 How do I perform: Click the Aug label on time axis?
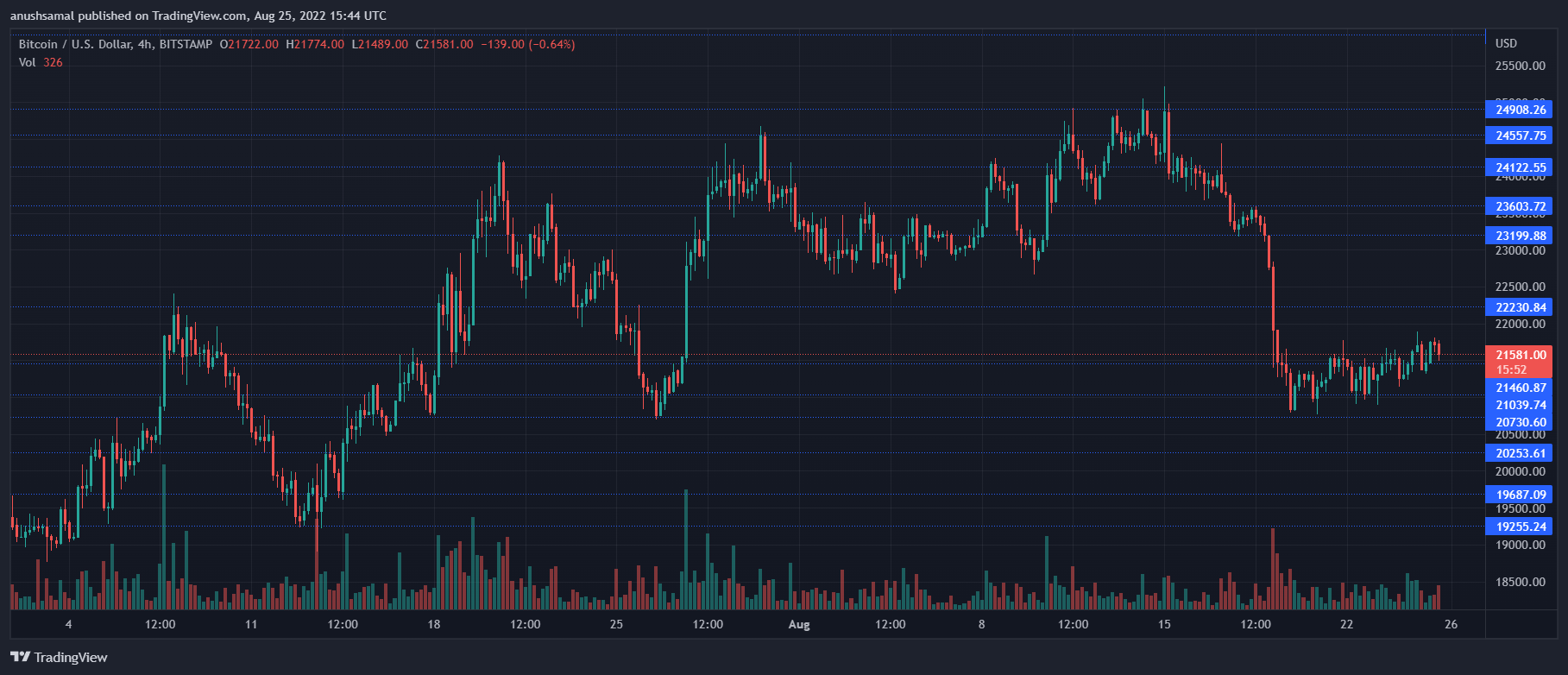coord(799,624)
